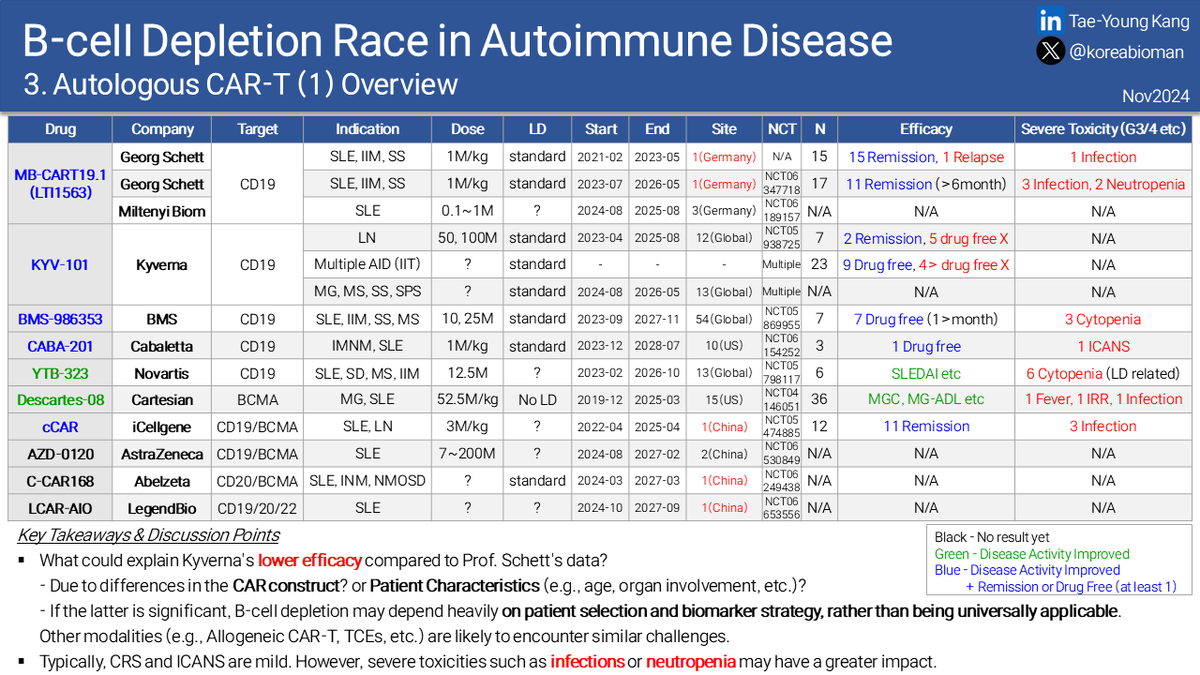This screenshot has height=675, width=1200.
Task: Click the Efficacy column header
Action: tap(926, 129)
